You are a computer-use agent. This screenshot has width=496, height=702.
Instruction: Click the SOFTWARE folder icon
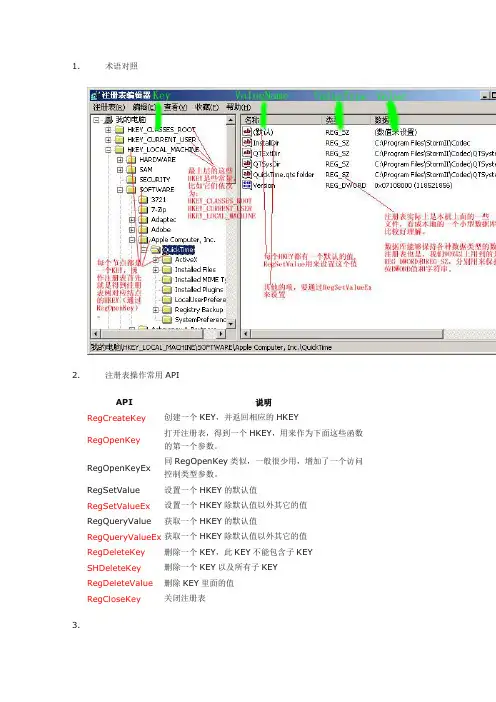(131, 190)
